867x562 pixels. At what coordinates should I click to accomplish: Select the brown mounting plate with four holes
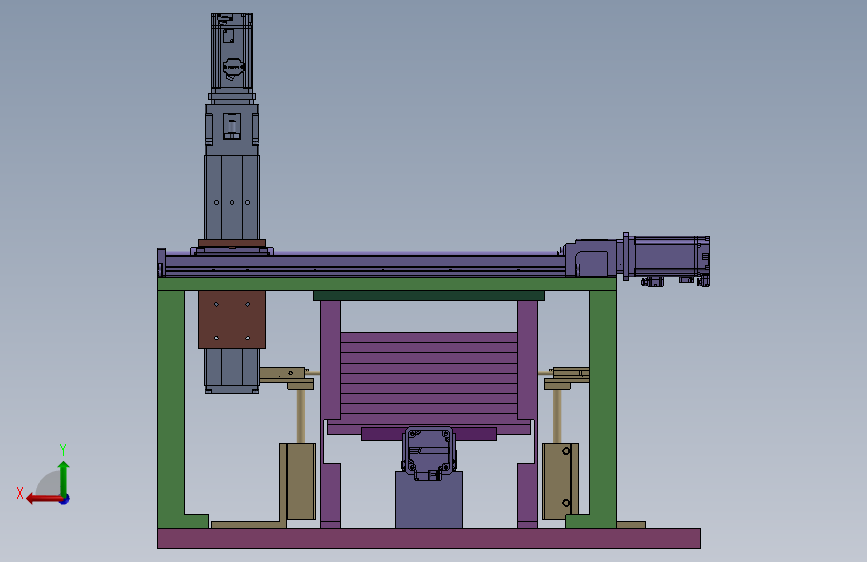coord(232,320)
